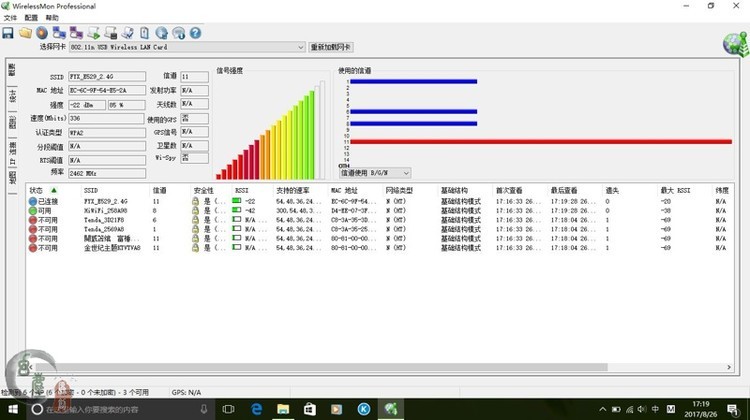
Task: Click the WirelessMon globe logo at top right
Action: 736,44
